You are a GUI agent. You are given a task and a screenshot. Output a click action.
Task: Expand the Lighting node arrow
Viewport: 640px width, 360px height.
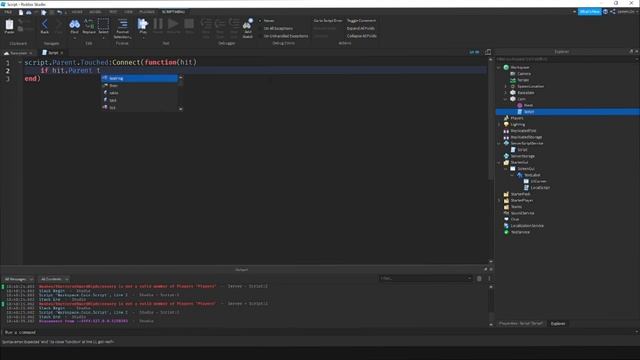[x=499, y=124]
